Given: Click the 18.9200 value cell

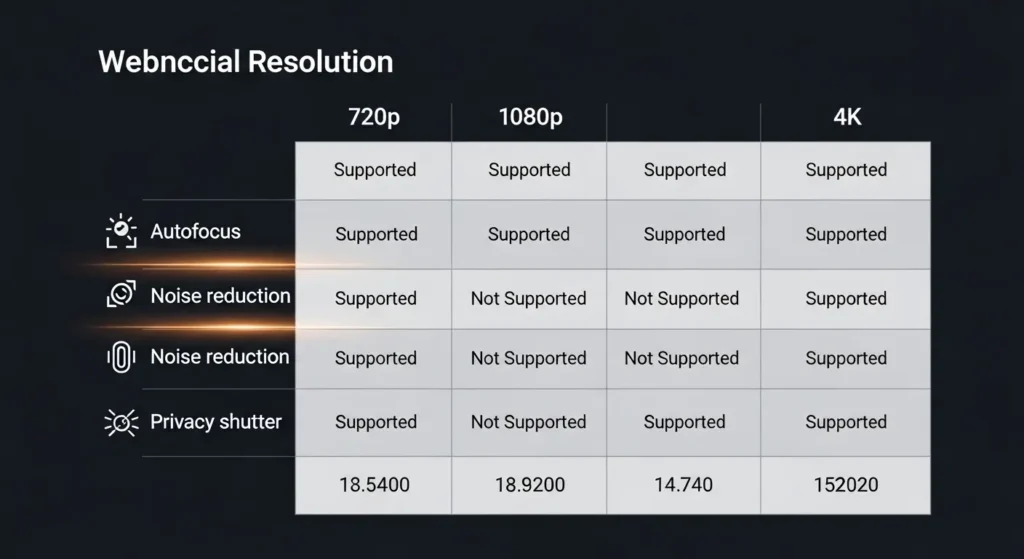Looking at the screenshot, I should tap(529, 485).
